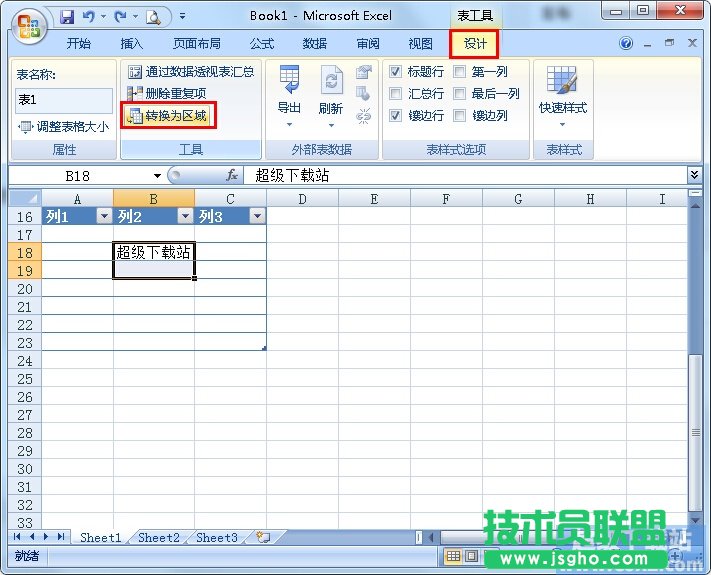Enable the First Column (第一列) checkbox
Image resolution: width=711 pixels, height=575 pixels.
(x=460, y=72)
